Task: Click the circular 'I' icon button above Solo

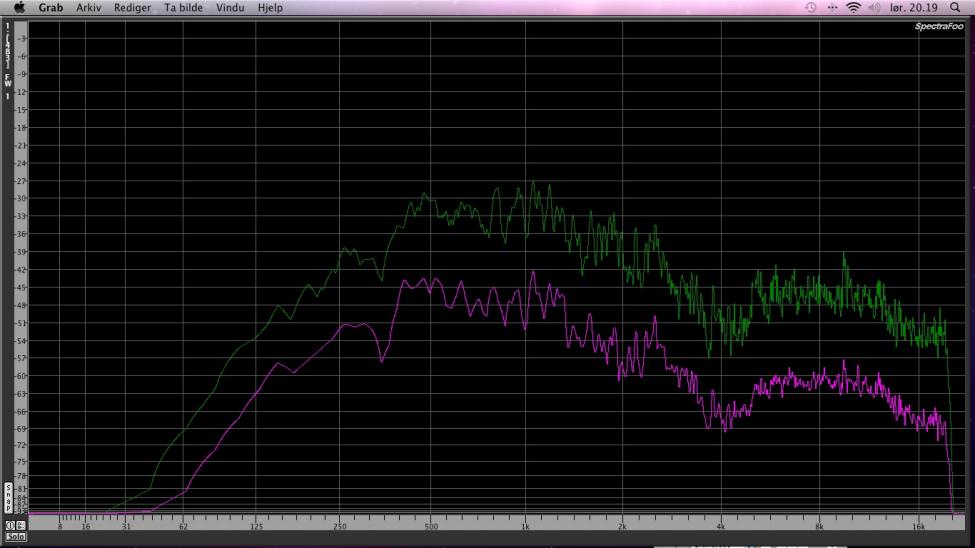Action: point(10,526)
